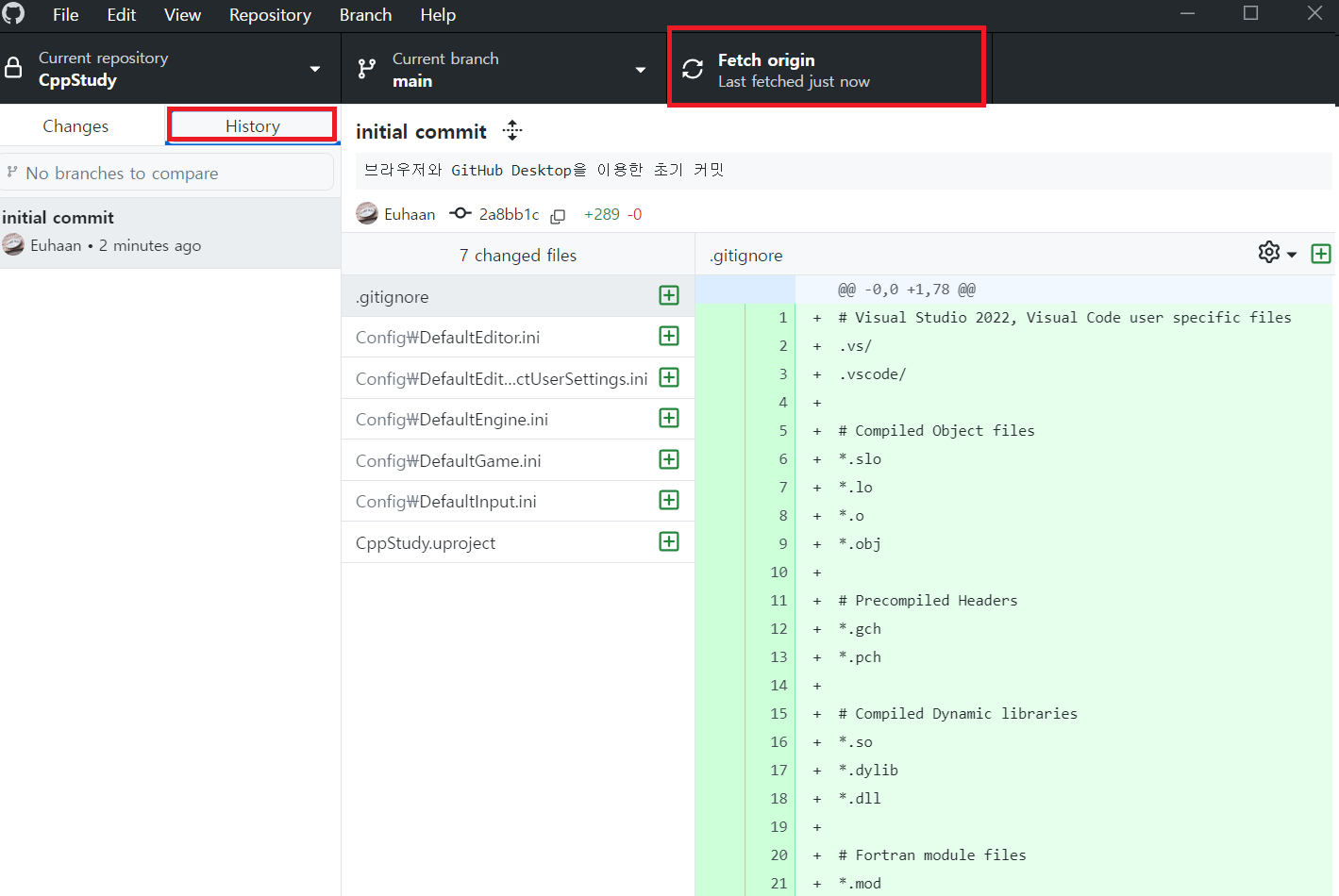This screenshot has height=896, width=1339.
Task: Select Config₩DefaultInput.ini file
Action: click(x=518, y=501)
